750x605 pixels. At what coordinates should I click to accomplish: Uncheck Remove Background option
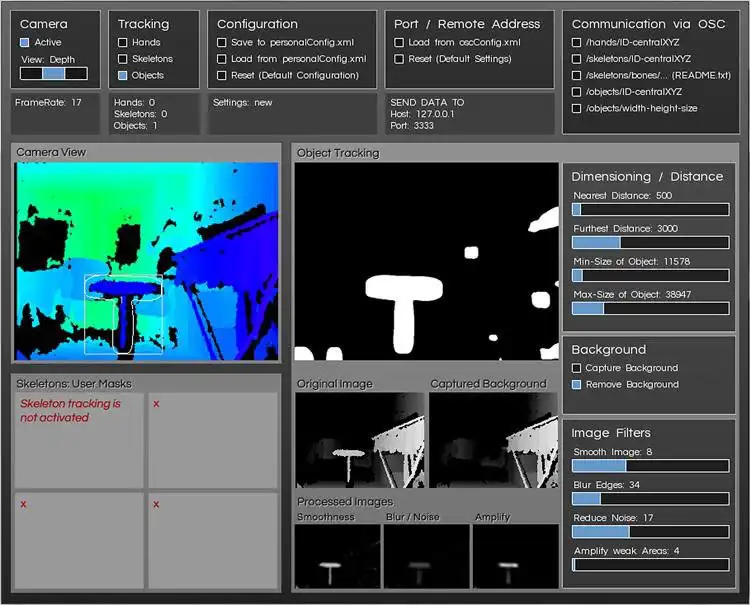coord(576,385)
